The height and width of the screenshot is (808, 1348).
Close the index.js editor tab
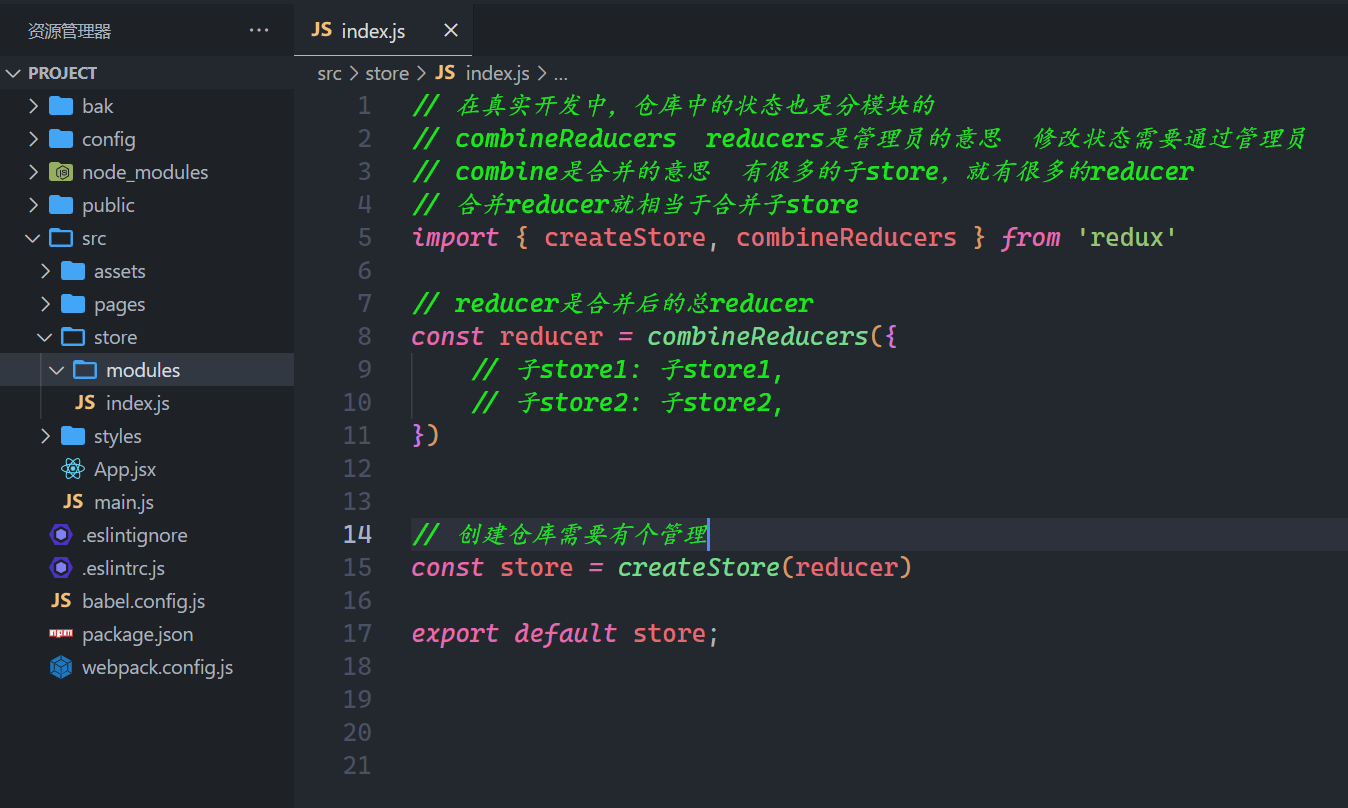click(x=451, y=31)
